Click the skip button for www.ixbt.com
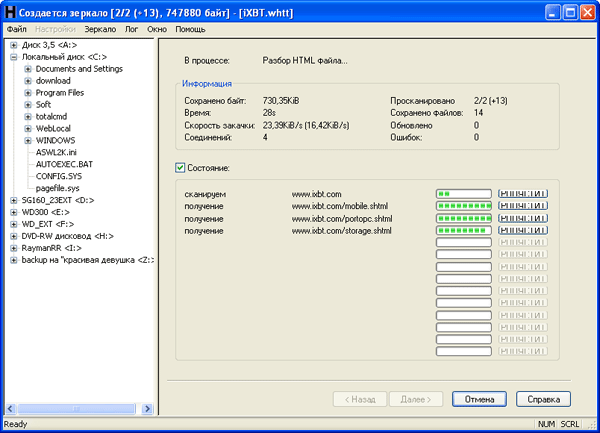600x433 pixels. pyautogui.click(x=523, y=194)
